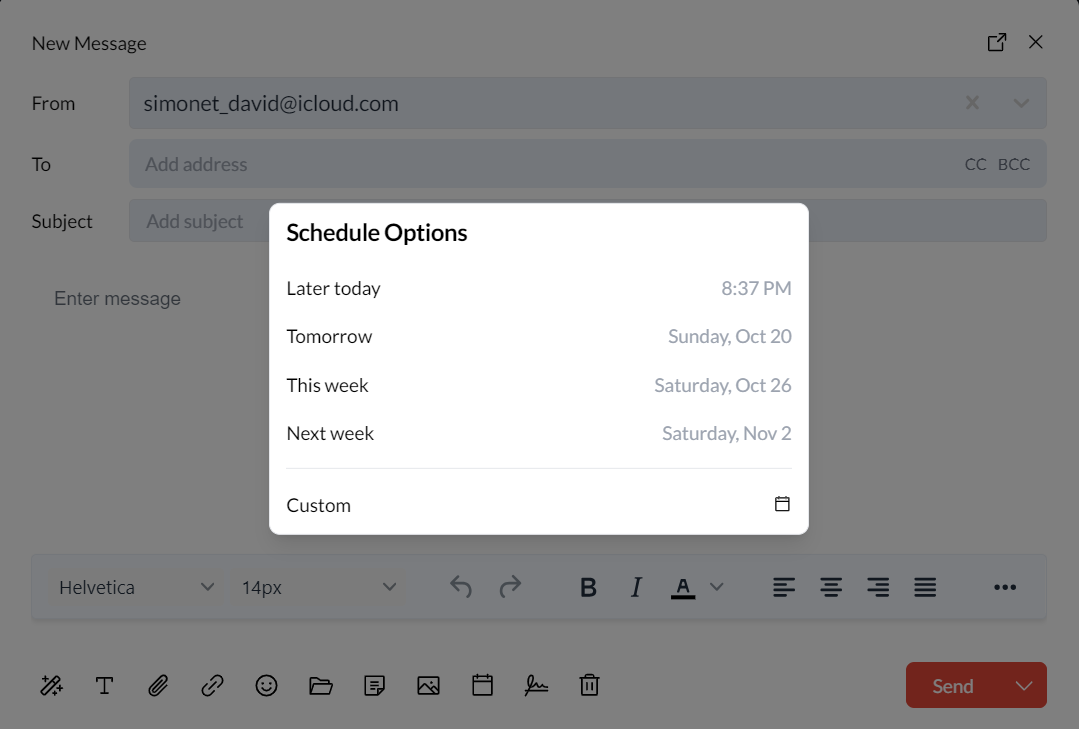Toggle bold formatting
The width and height of the screenshot is (1079, 729).
pyautogui.click(x=588, y=588)
